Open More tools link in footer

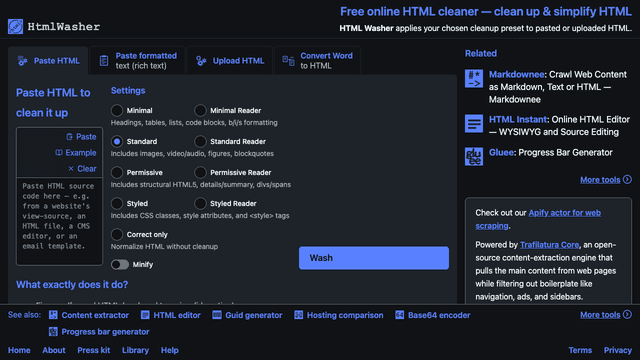[x=600, y=315]
